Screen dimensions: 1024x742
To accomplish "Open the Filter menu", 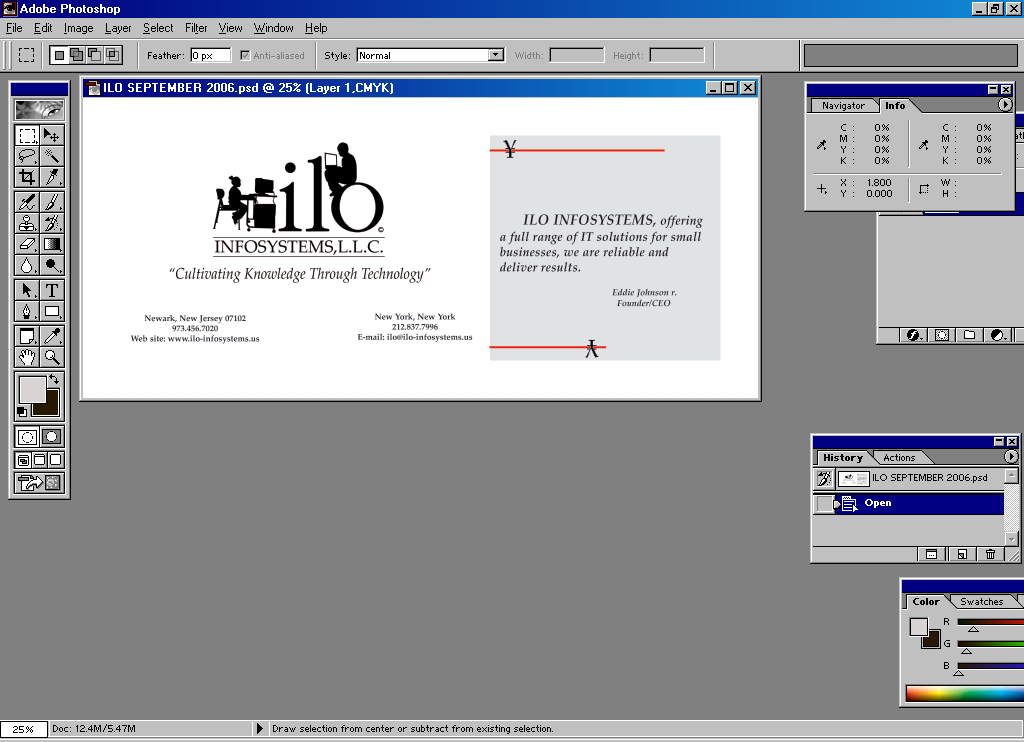I will 196,28.
